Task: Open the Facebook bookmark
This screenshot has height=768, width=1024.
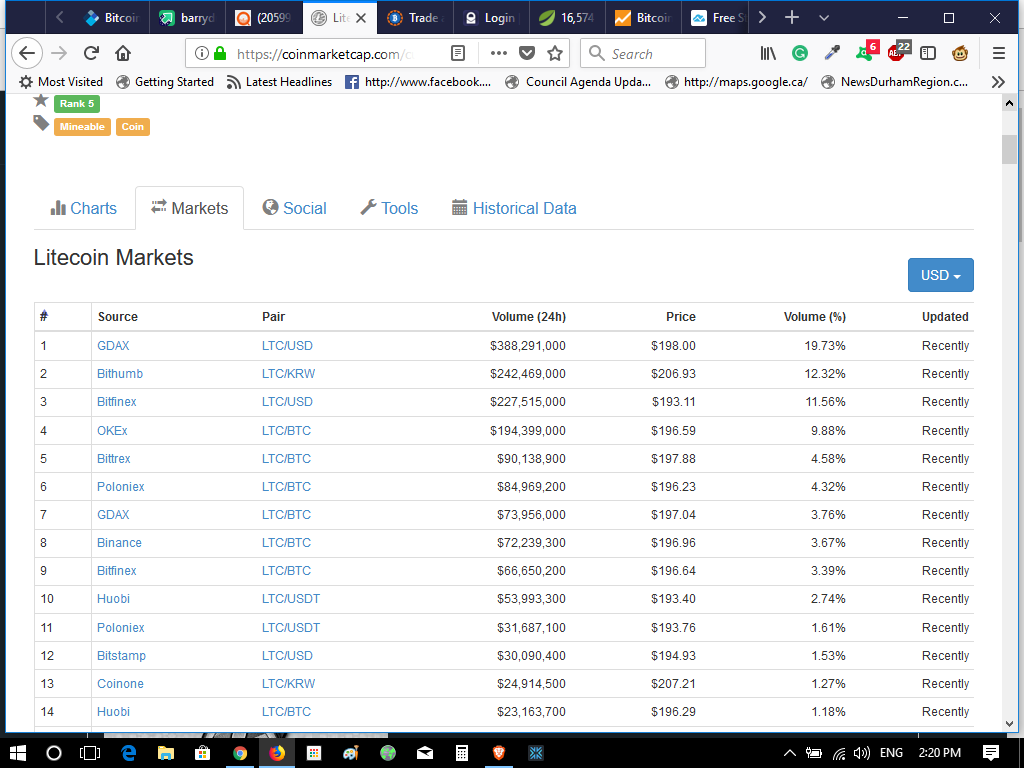Action: coord(418,82)
